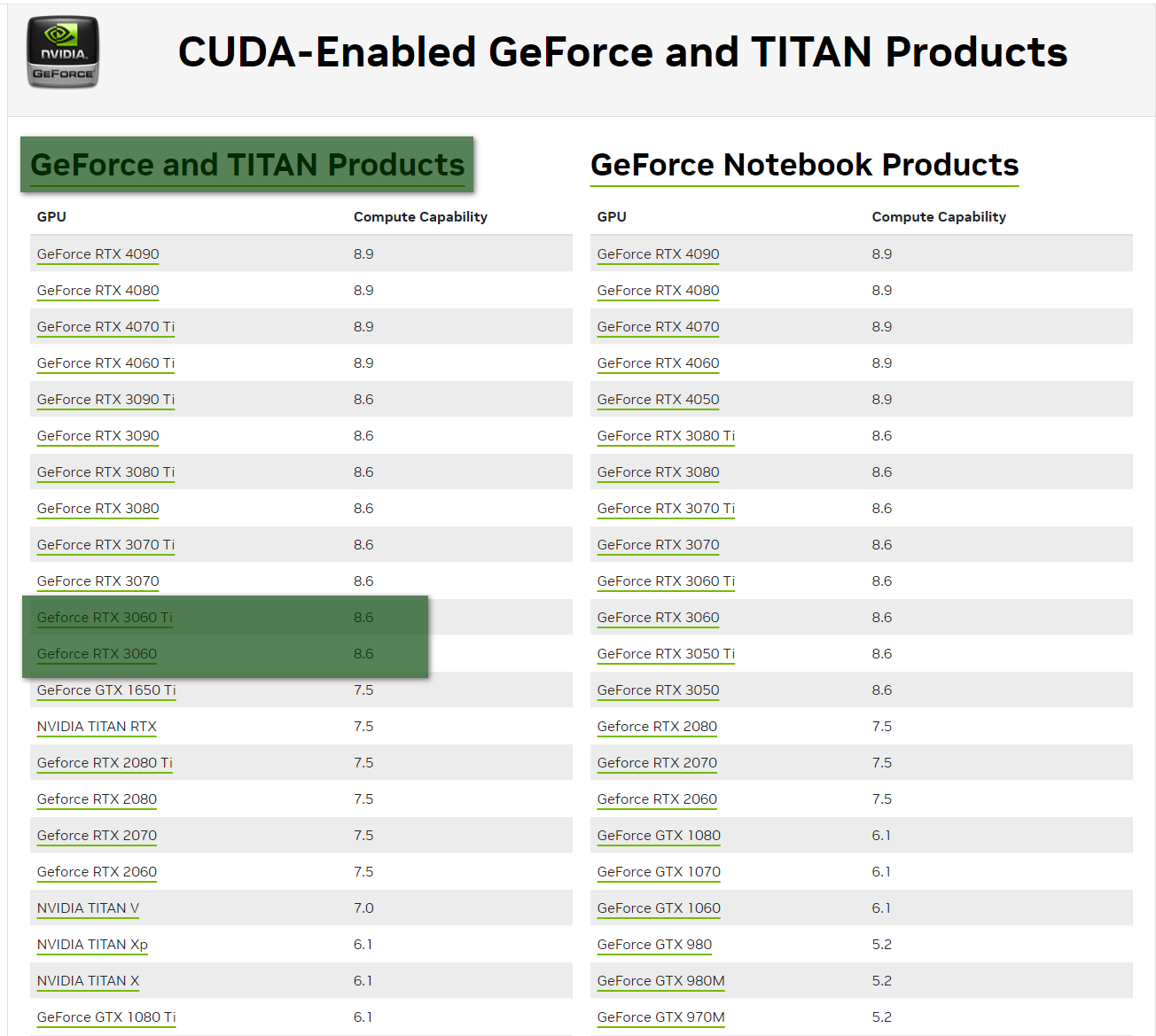Screen dimensions: 1156x1036
Task: Open Geforce RTX 2060 in the Notebook table
Action: click(x=657, y=799)
